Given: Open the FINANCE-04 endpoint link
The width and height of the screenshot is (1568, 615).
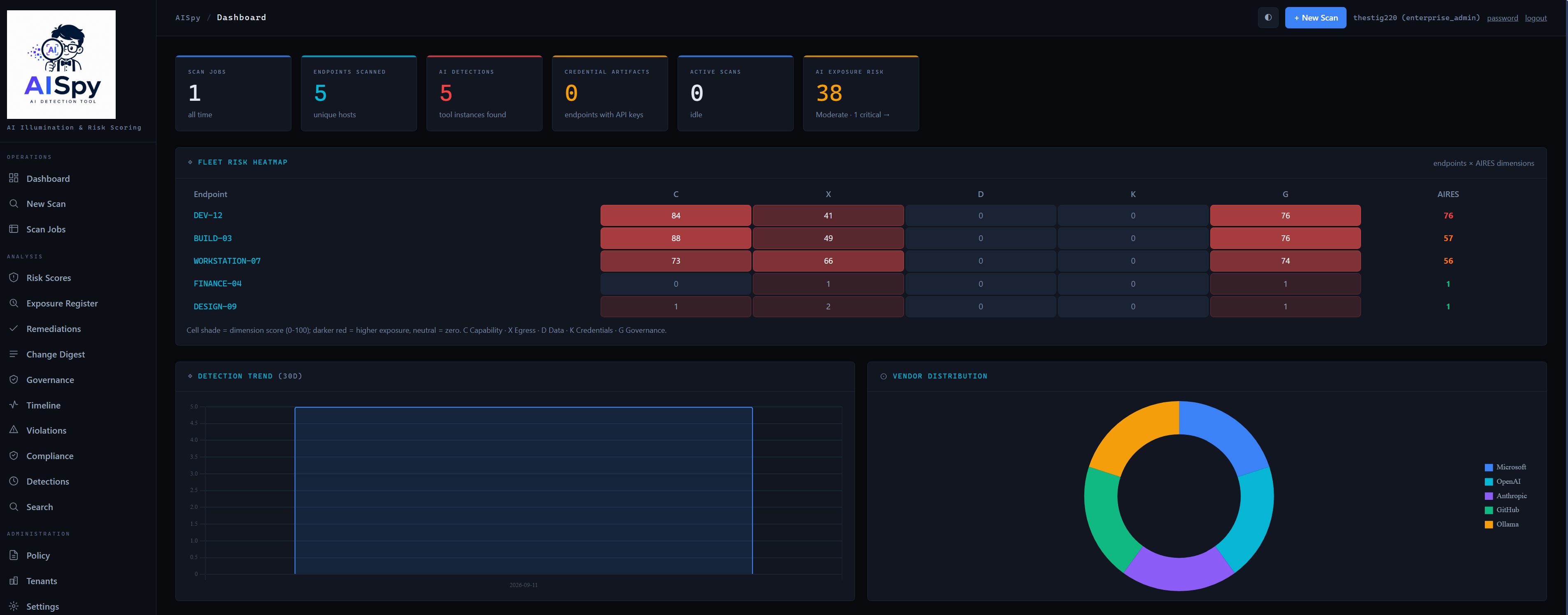Looking at the screenshot, I should tap(217, 283).
